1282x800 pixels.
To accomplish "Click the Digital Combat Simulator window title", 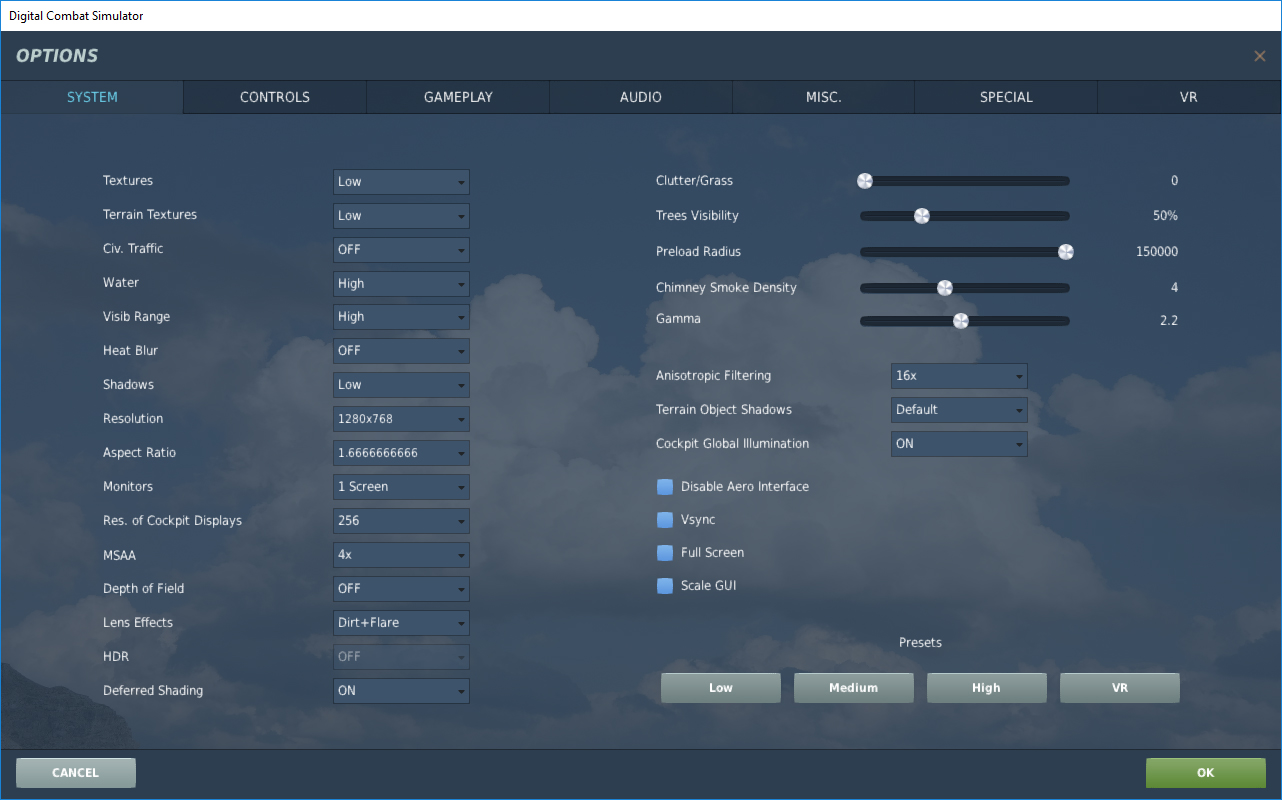I will pyautogui.click(x=76, y=15).
